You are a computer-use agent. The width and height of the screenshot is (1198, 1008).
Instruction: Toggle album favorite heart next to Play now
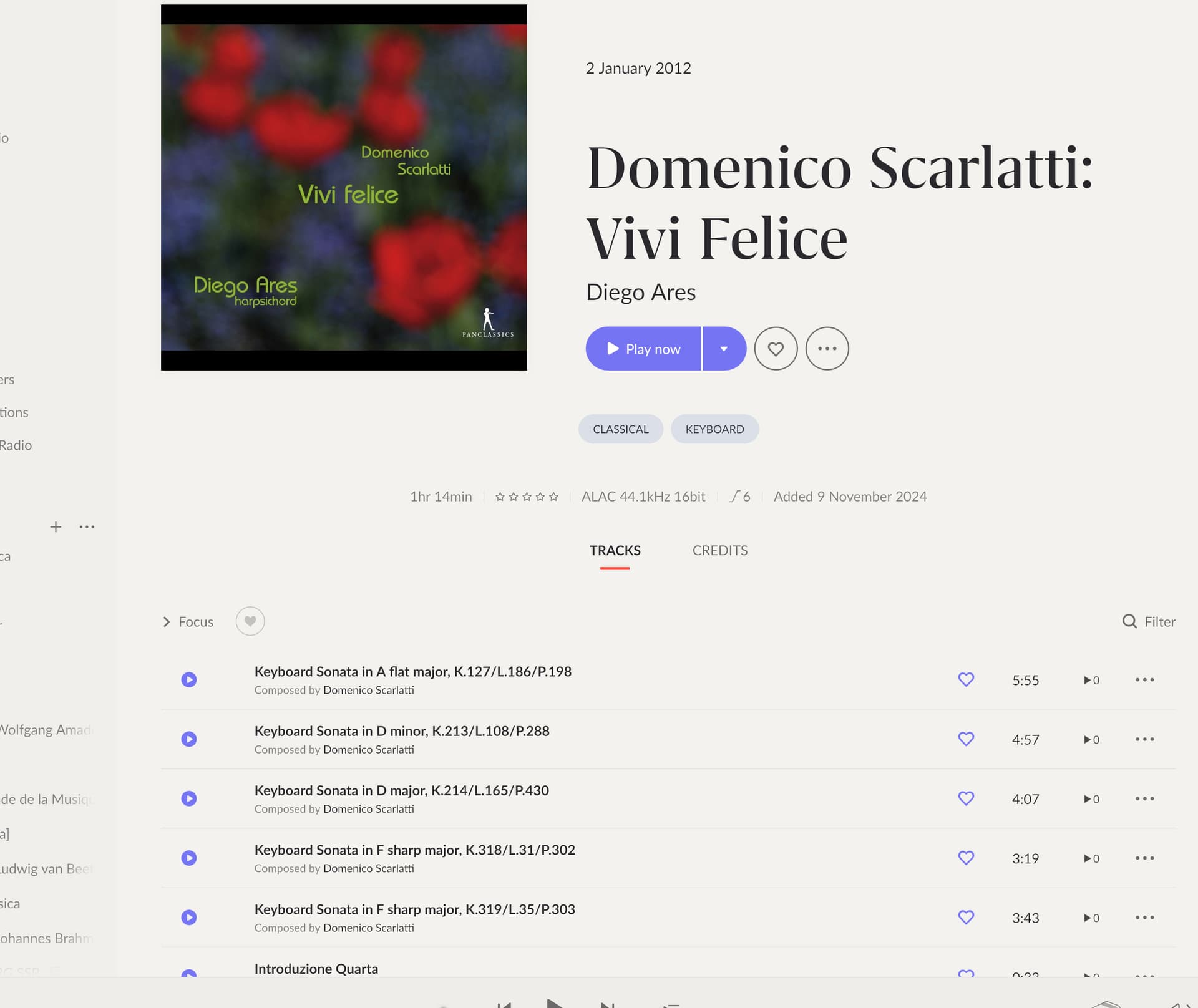click(776, 349)
